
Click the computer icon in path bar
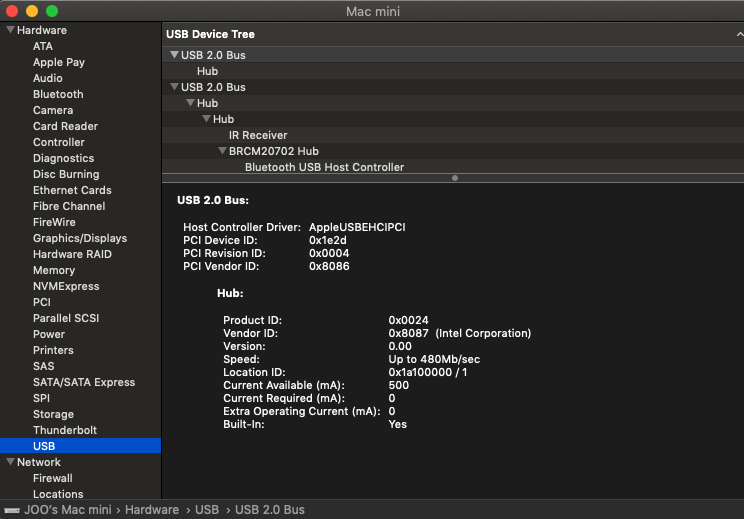tap(12, 510)
